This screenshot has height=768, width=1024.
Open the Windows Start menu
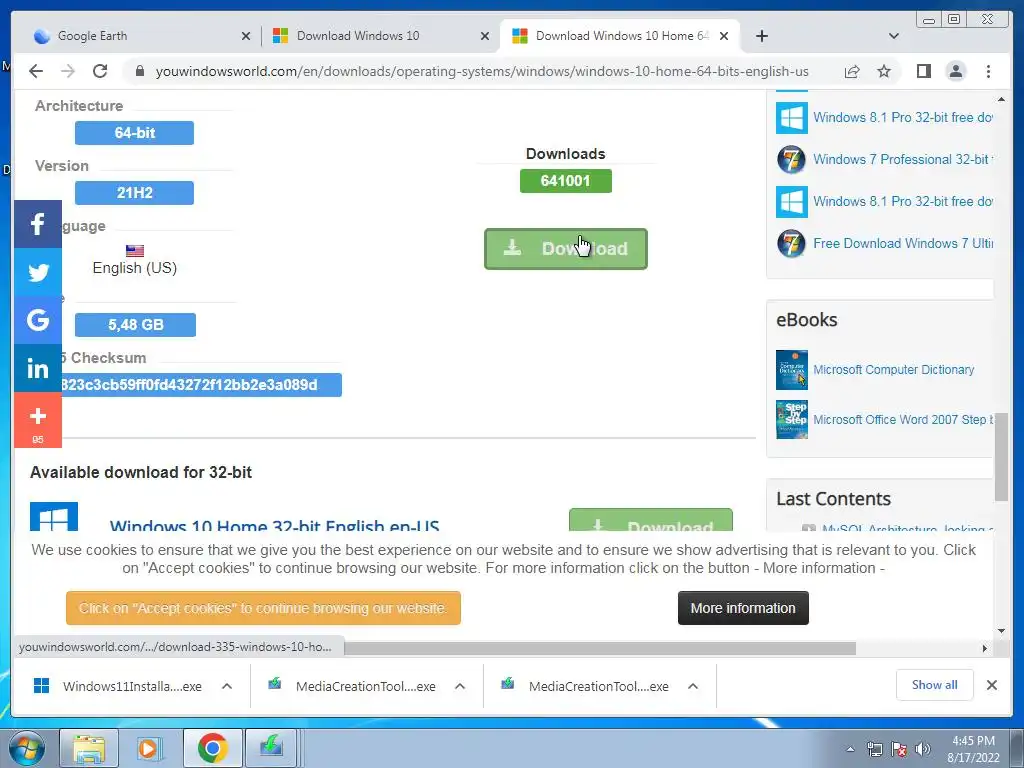click(x=26, y=748)
